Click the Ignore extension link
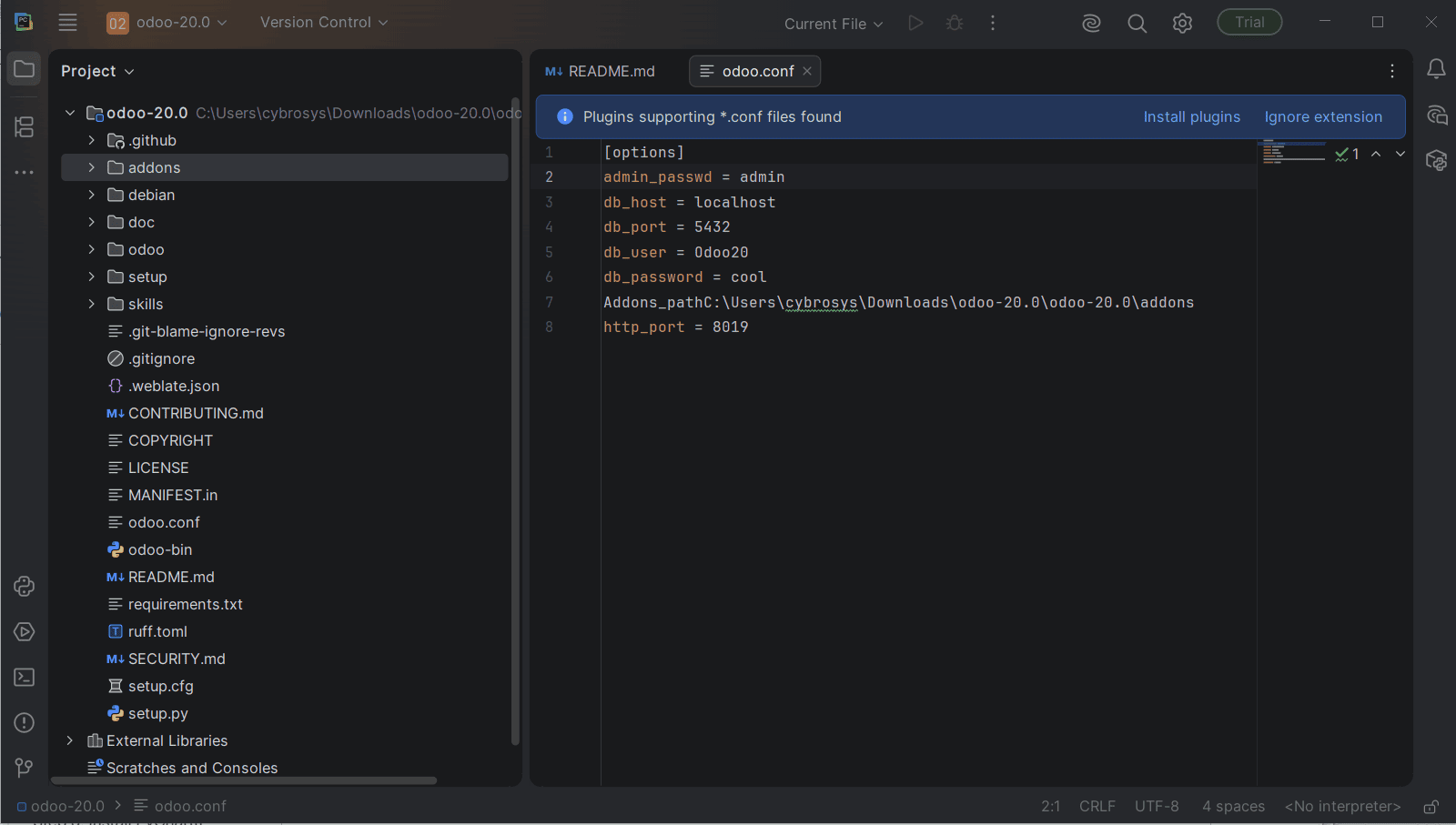This screenshot has height=825, width=1456. coord(1323,116)
